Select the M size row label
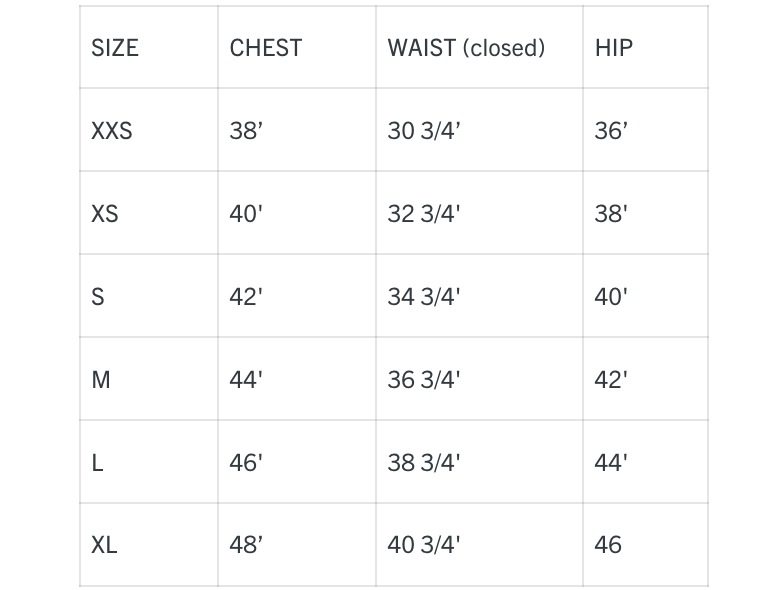Image resolution: width=778 pixels, height=590 pixels. 101,380
